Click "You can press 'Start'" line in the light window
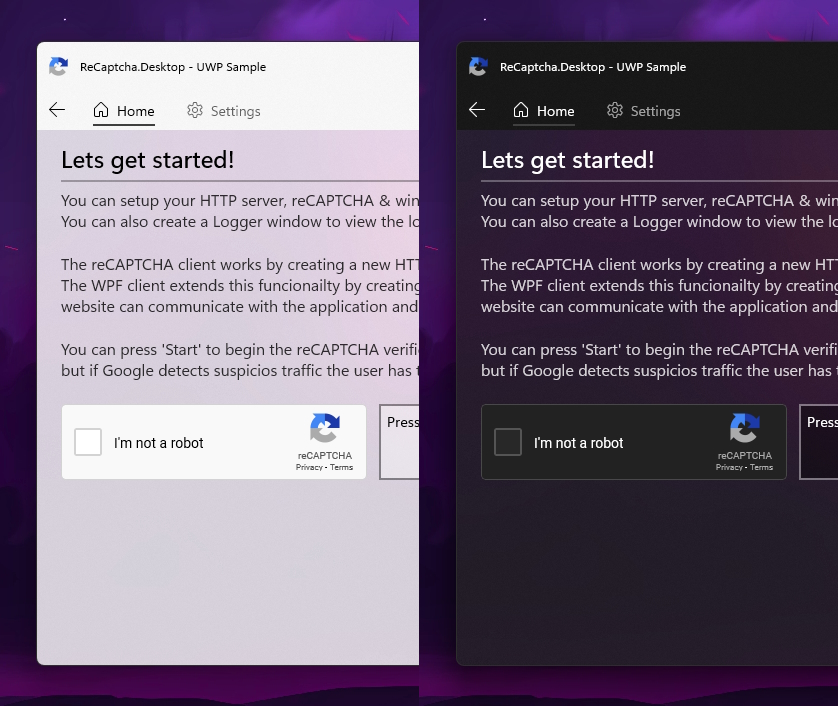 coord(240,350)
